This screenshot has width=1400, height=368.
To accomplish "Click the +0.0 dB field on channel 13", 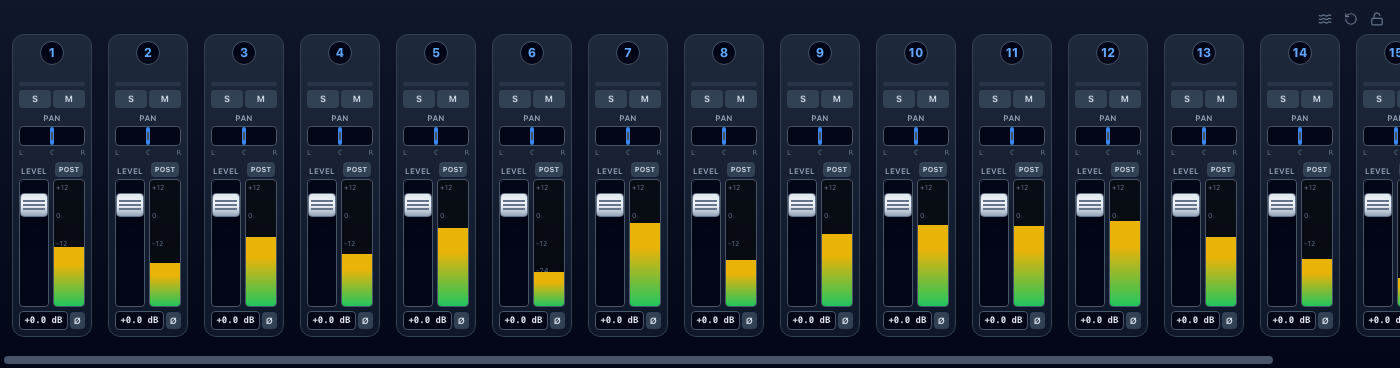I will point(1195,321).
